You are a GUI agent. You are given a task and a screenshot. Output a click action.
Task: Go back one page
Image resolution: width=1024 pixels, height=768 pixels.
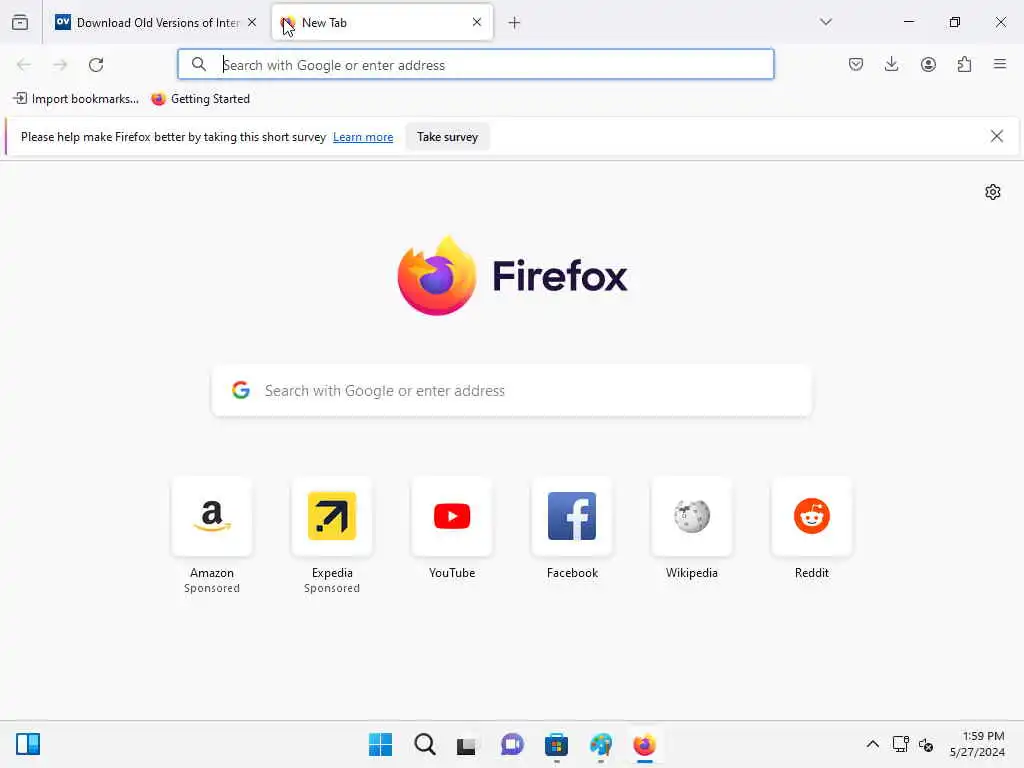tap(24, 65)
